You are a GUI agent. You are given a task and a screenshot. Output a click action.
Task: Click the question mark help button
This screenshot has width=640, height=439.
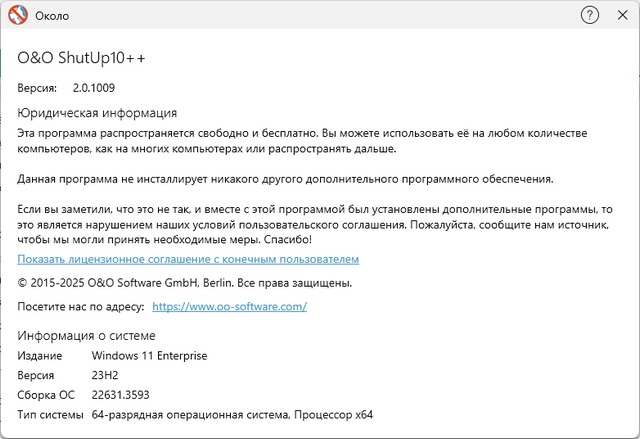[590, 16]
